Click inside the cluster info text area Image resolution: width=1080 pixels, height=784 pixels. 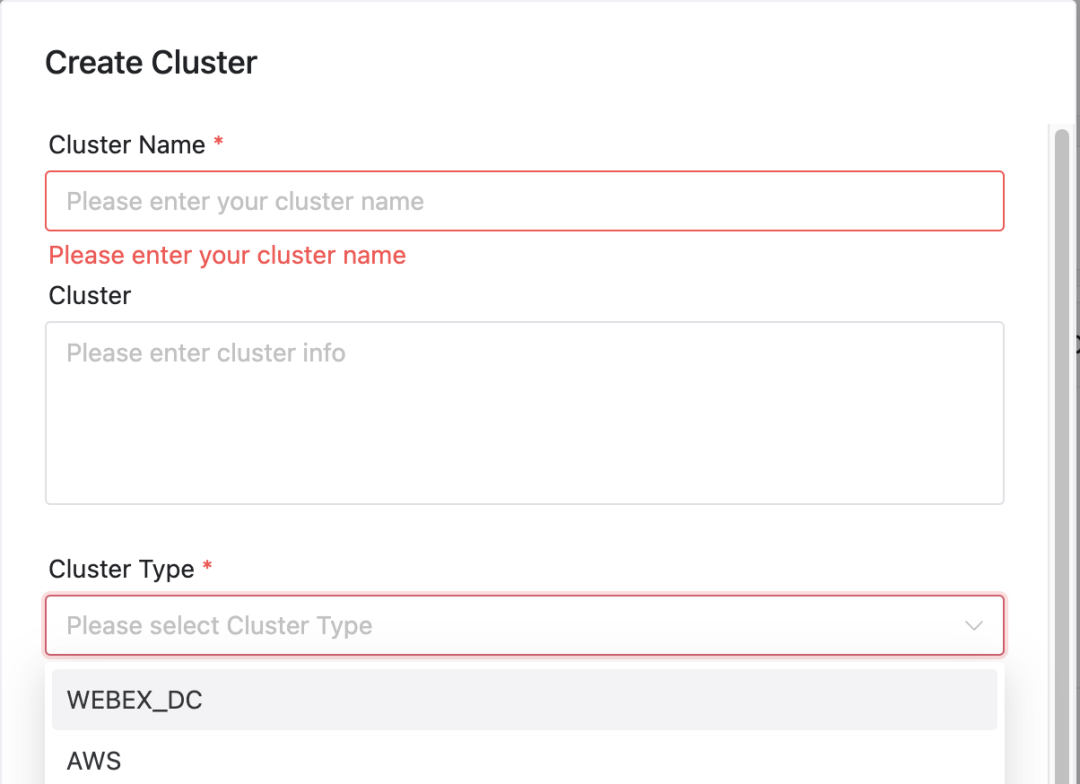point(525,413)
